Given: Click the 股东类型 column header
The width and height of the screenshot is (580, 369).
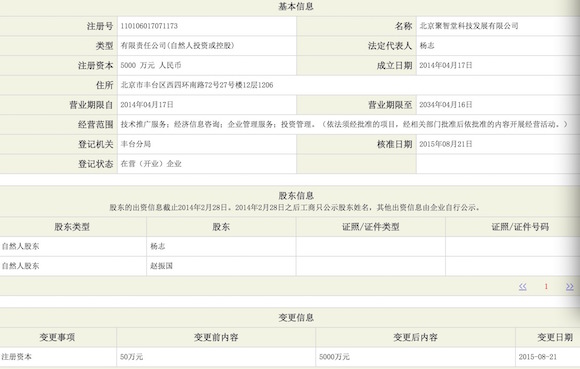Looking at the screenshot, I should pyautogui.click(x=72, y=227).
